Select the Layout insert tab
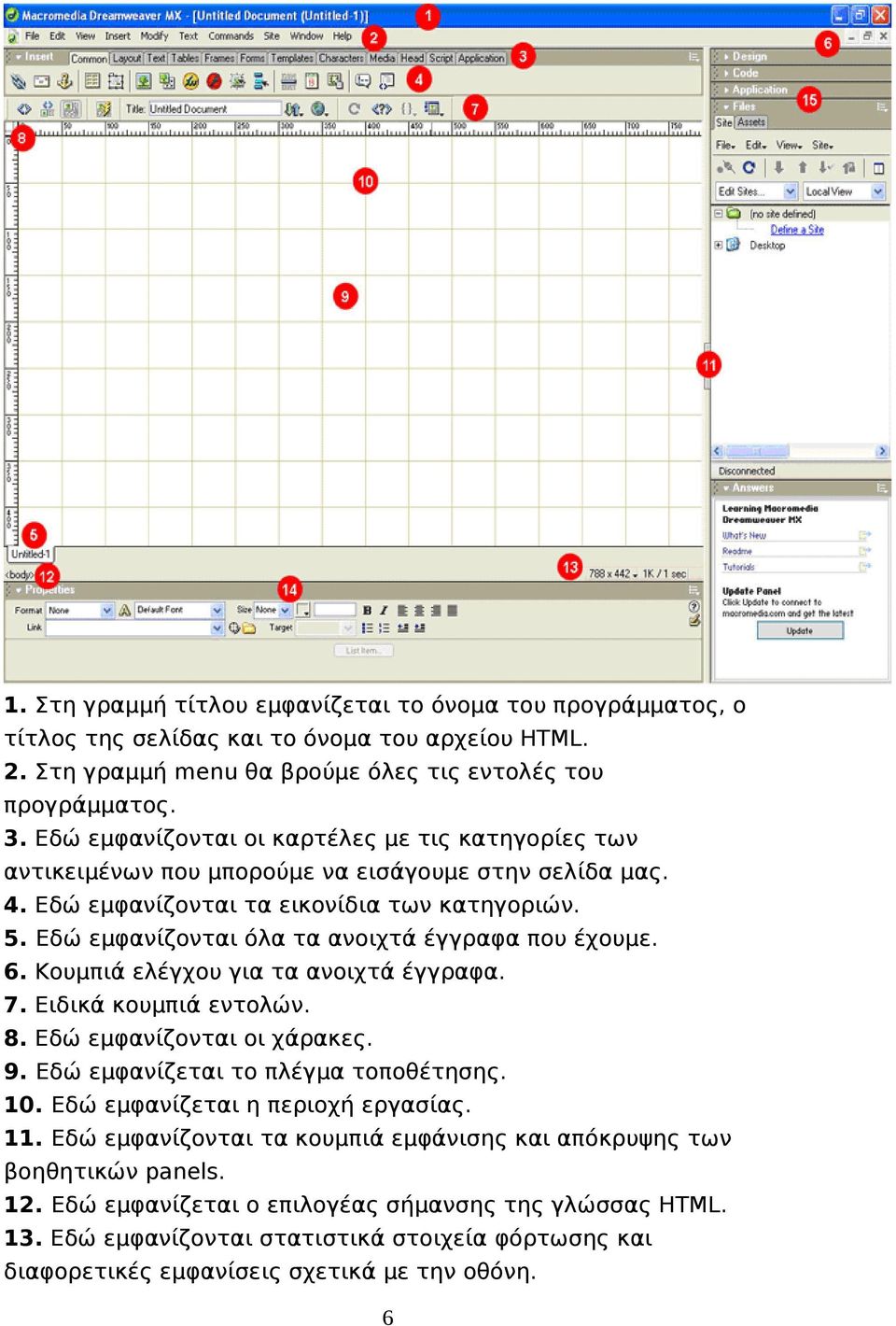The image size is (896, 1326). point(127,58)
